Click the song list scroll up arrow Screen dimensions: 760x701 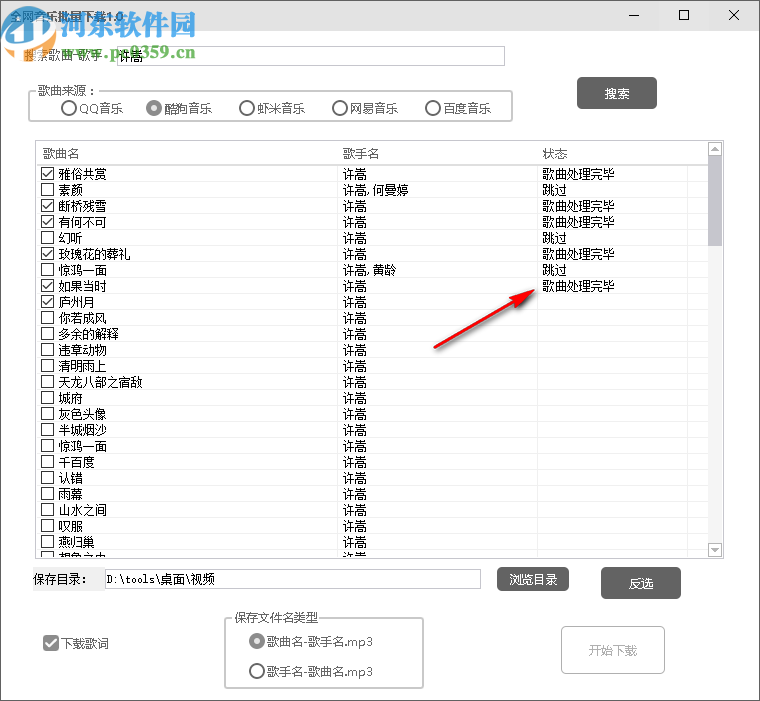714,149
